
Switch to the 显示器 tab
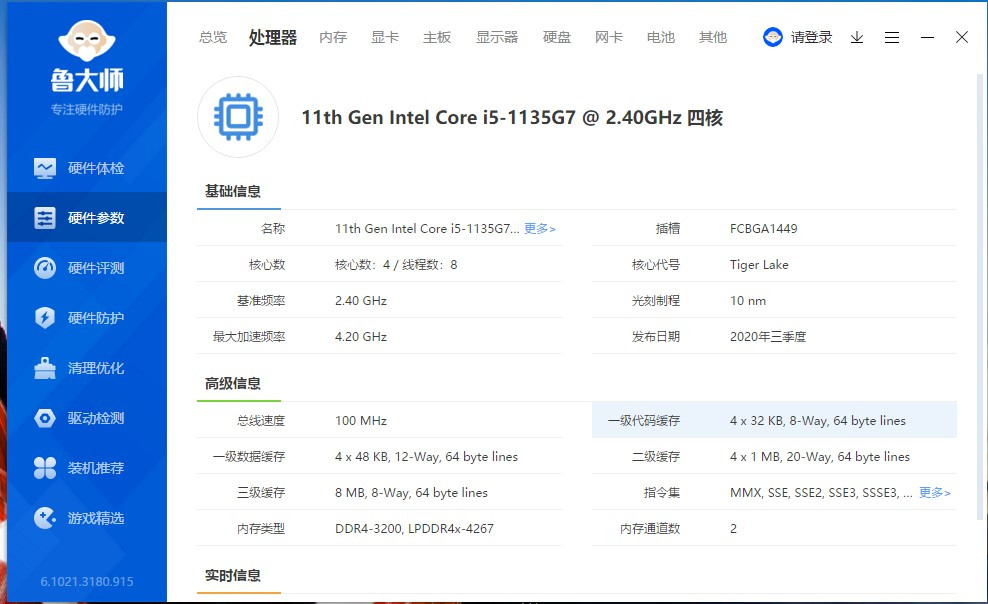(497, 37)
